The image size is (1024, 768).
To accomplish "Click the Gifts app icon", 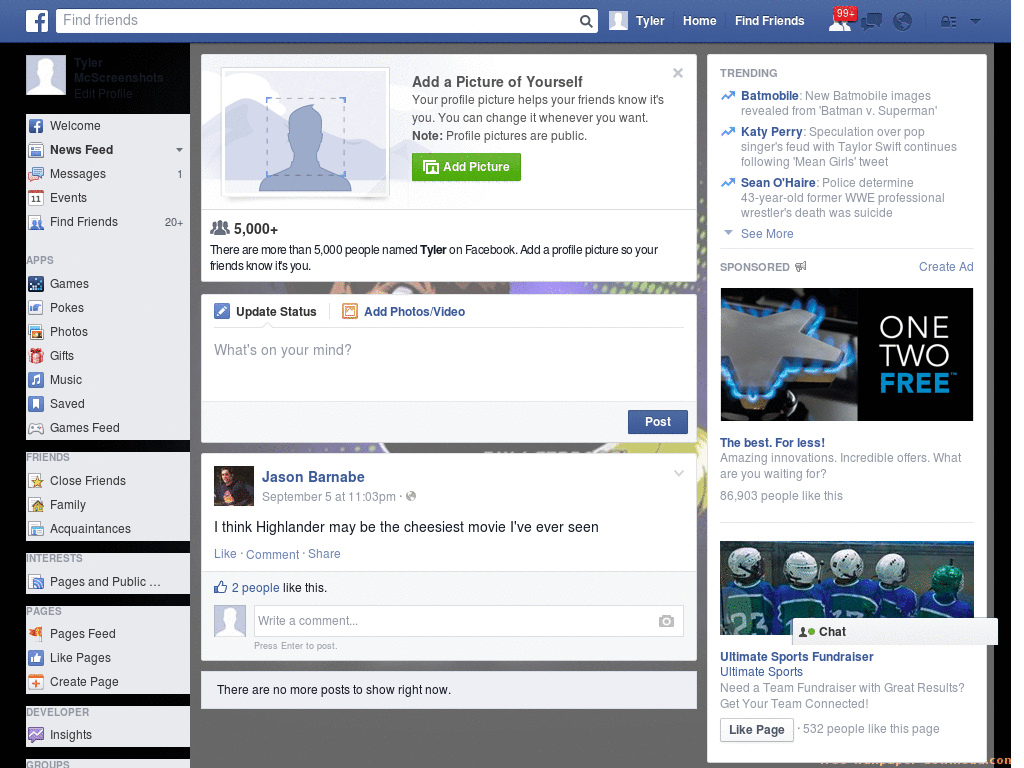I will coord(36,356).
